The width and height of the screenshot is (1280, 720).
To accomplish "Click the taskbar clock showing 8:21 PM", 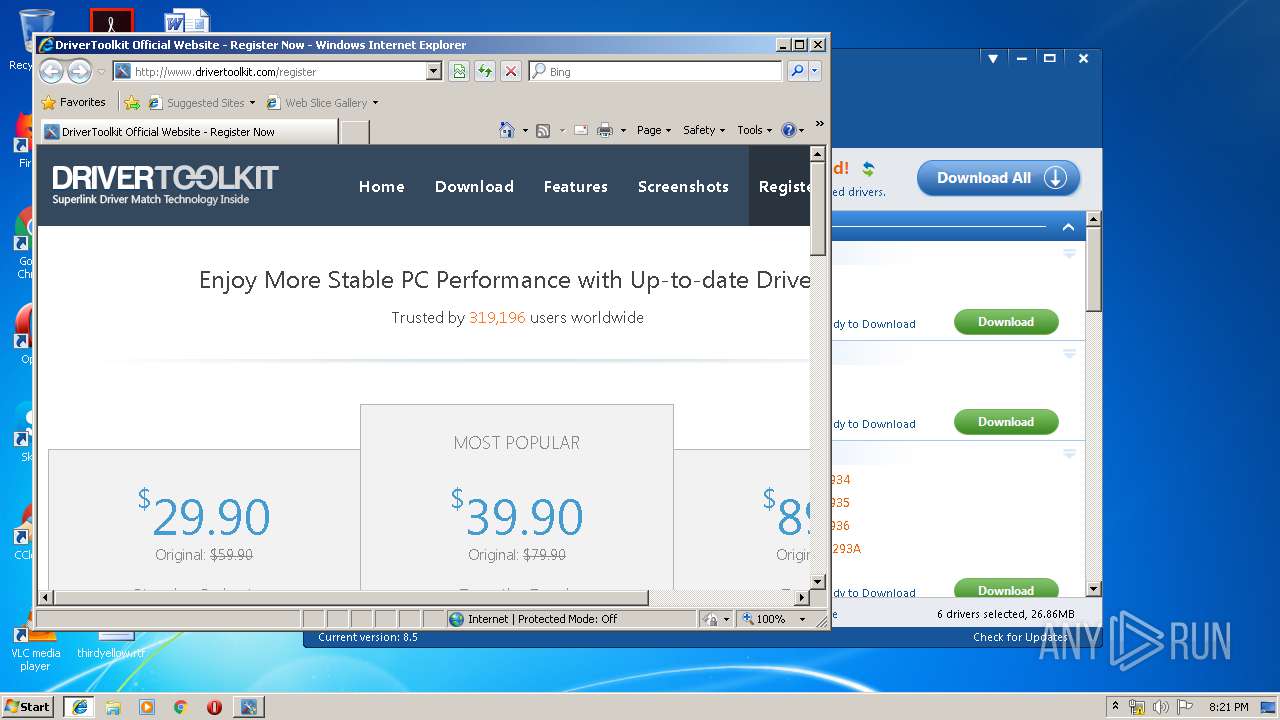I will (x=1228, y=707).
